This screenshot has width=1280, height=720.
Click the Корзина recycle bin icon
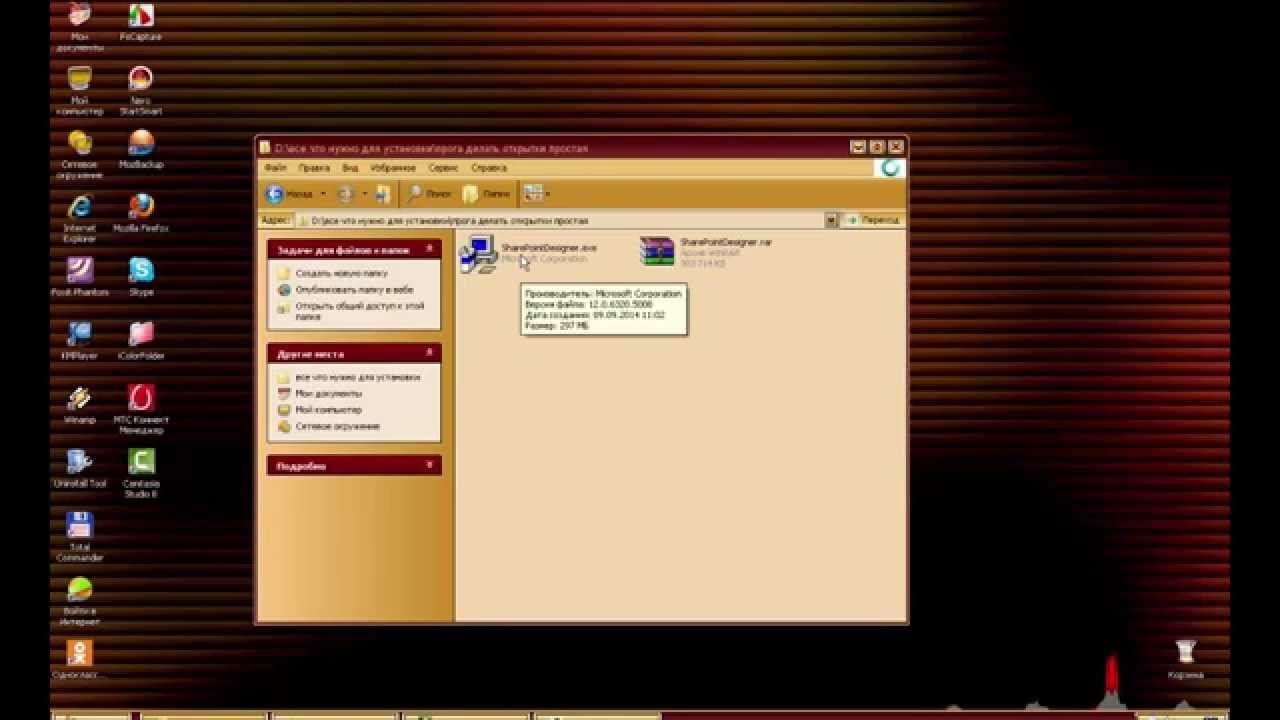[x=1186, y=660]
